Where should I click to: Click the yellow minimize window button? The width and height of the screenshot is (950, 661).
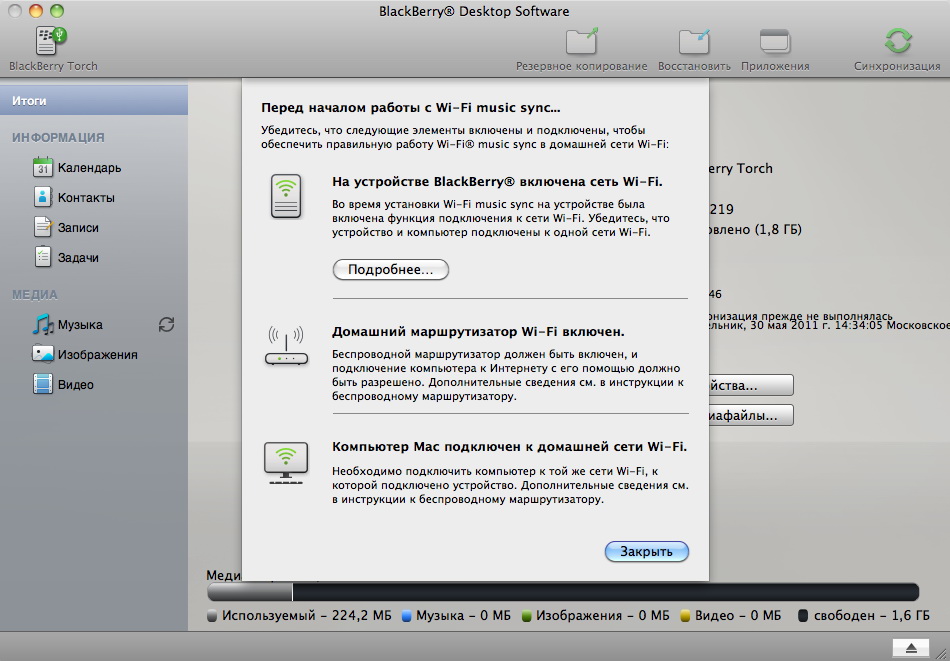[36, 11]
